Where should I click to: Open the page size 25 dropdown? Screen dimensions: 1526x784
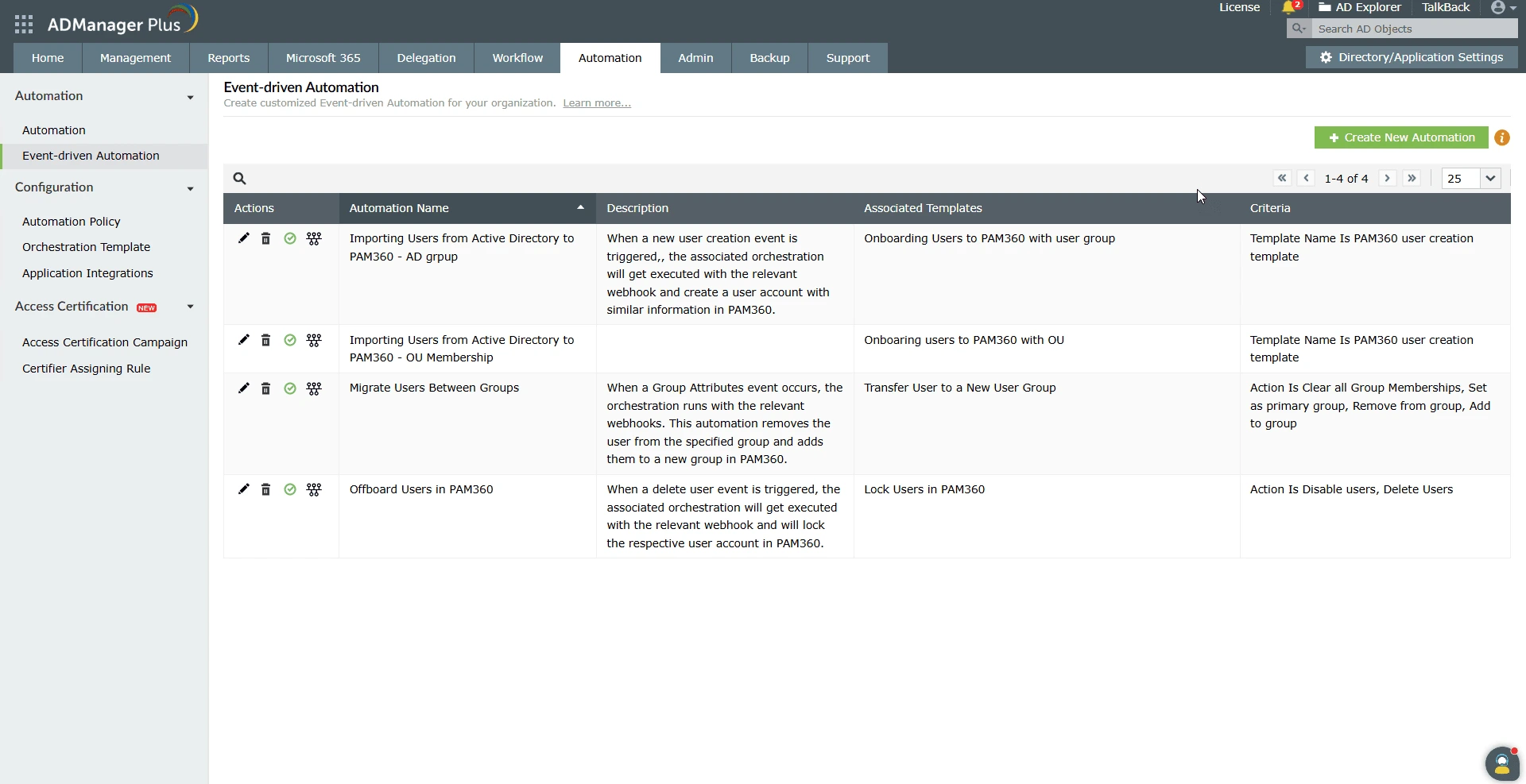pos(1470,178)
